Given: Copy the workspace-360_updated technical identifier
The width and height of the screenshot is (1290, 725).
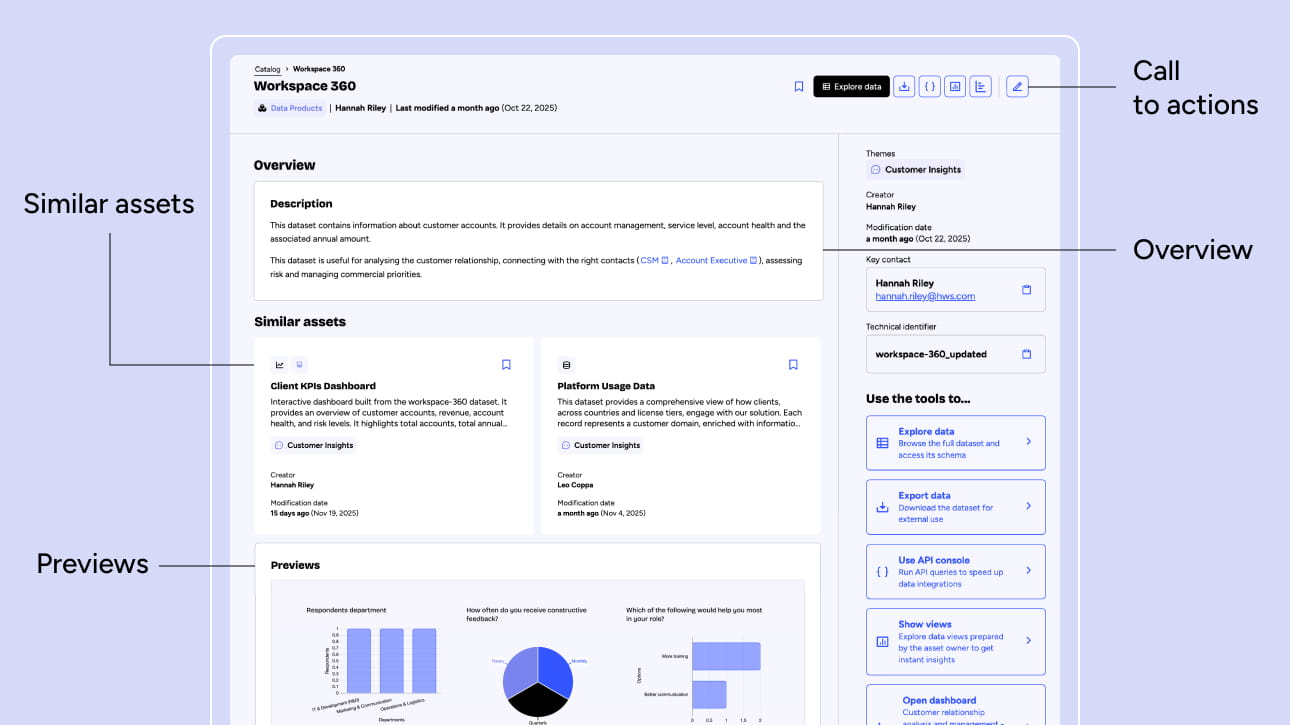Looking at the screenshot, I should 1026,354.
